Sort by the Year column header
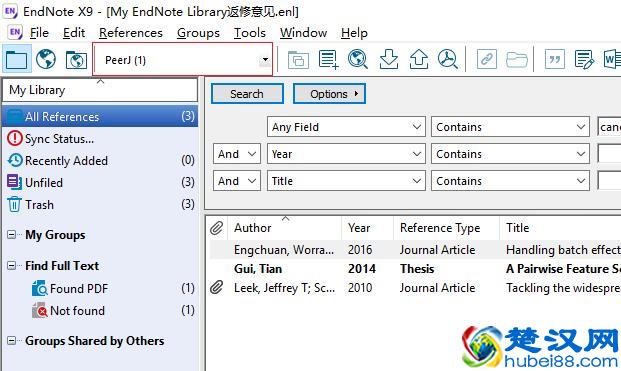The image size is (621, 371). [x=368, y=228]
